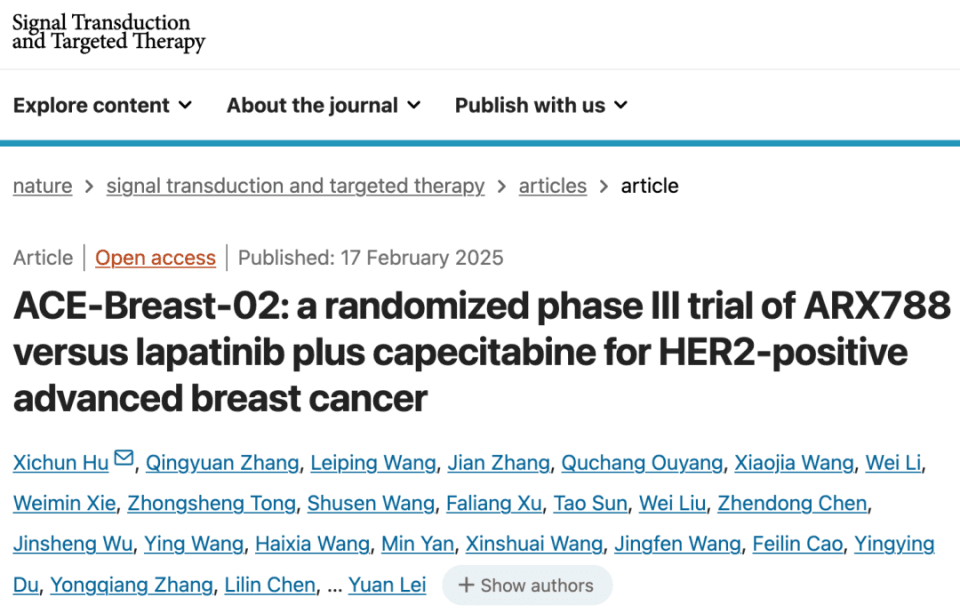Click the Open access link
The height and width of the screenshot is (613, 960).
coord(156,258)
